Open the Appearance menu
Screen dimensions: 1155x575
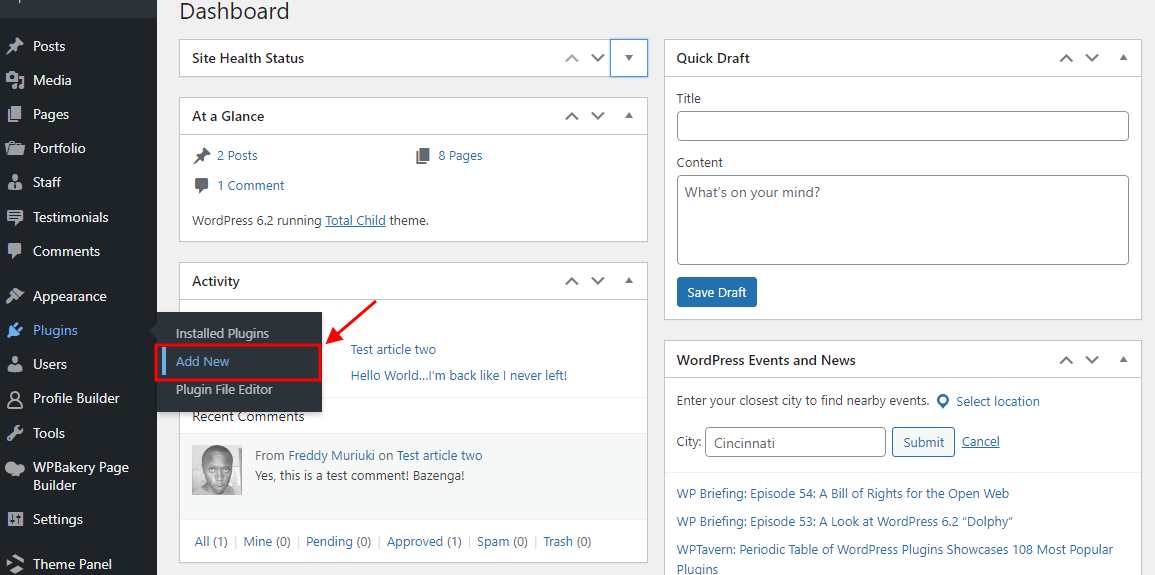pos(69,296)
